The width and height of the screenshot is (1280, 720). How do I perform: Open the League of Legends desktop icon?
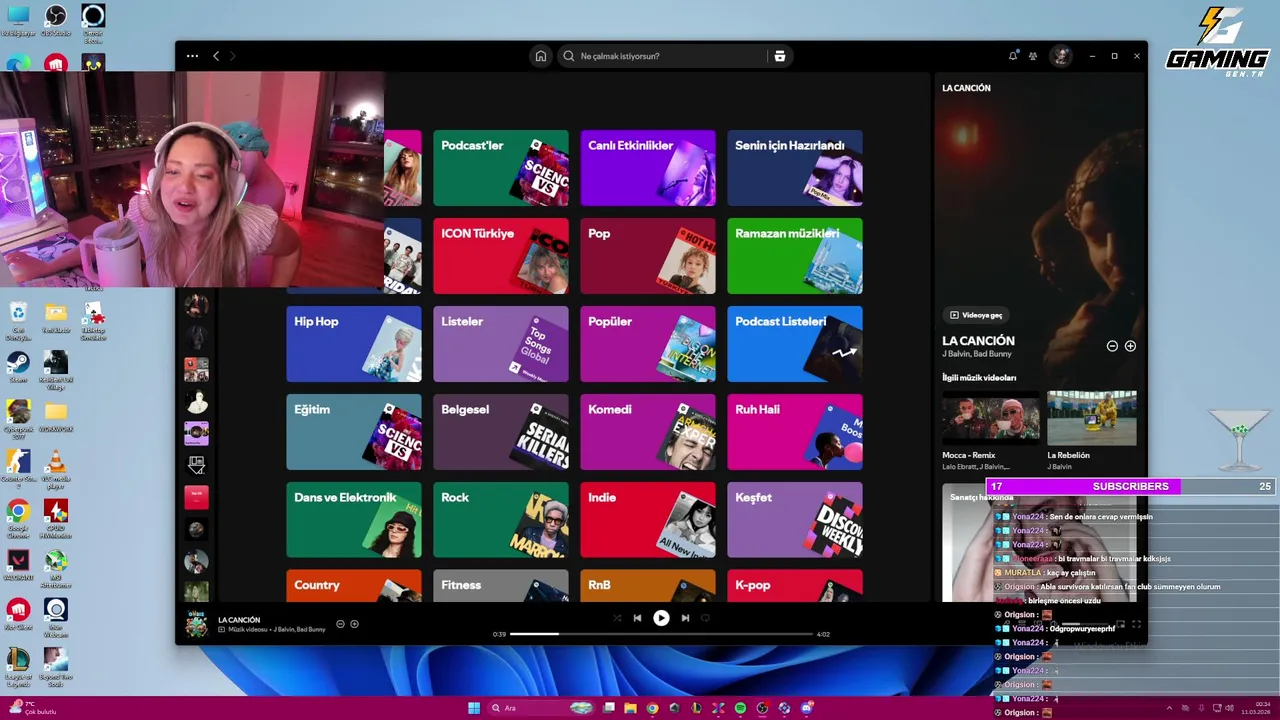[x=18, y=666]
